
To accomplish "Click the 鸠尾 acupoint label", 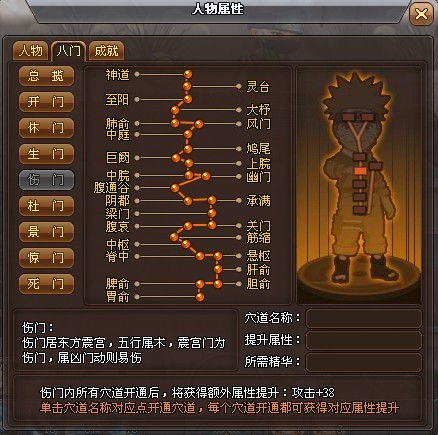I will coord(258,149).
